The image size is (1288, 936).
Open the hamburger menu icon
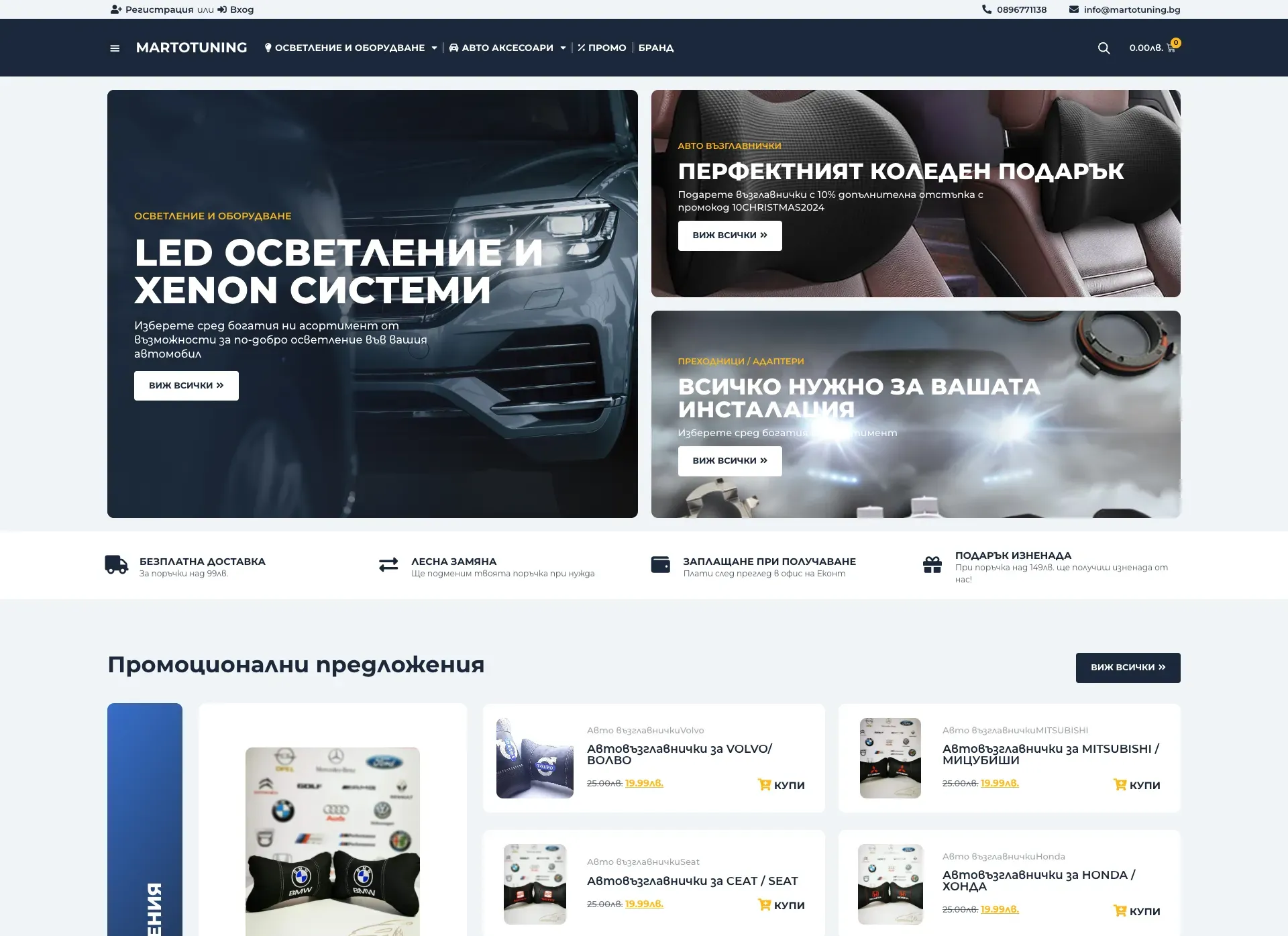pos(115,48)
